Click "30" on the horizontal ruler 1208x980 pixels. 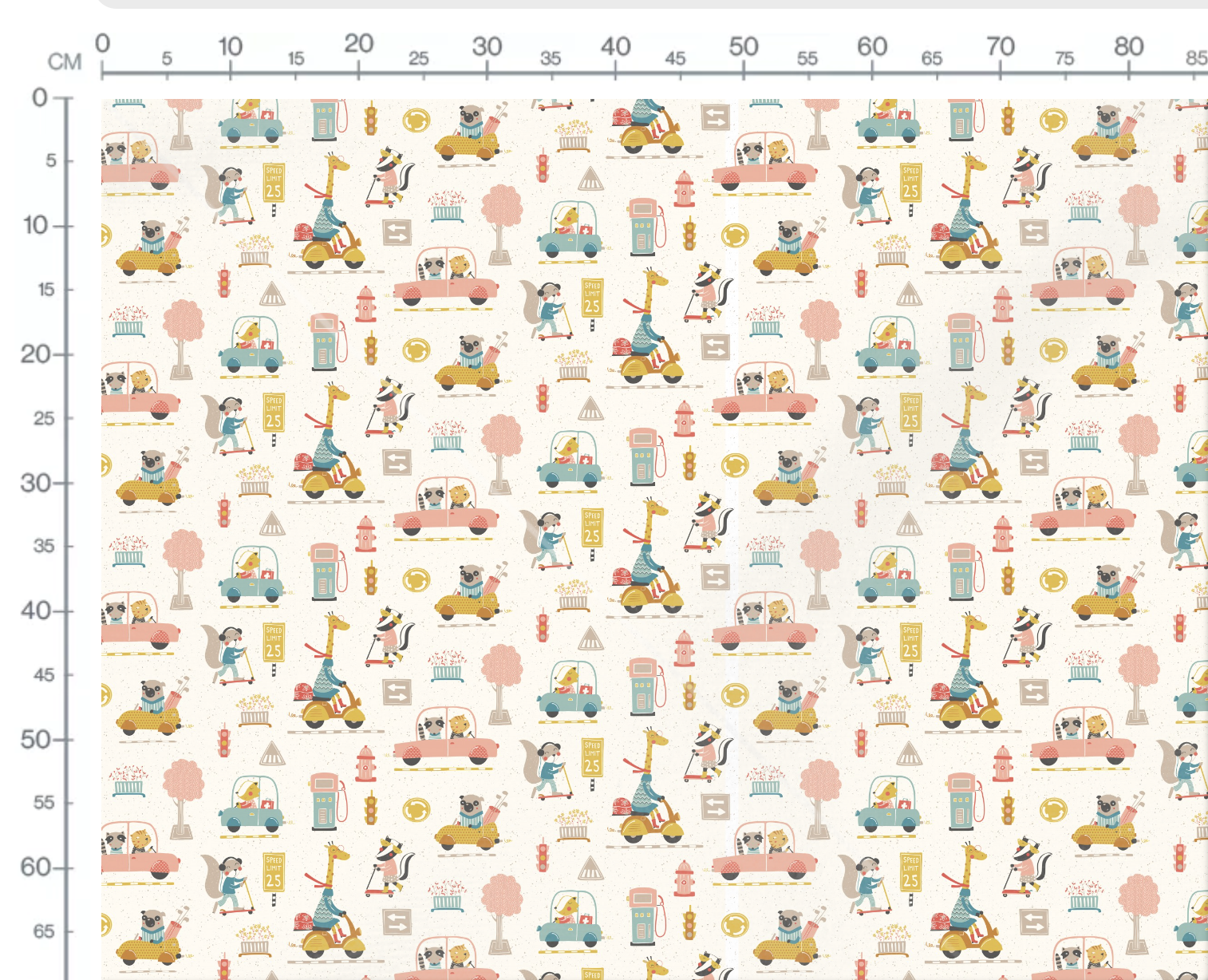coord(487,46)
